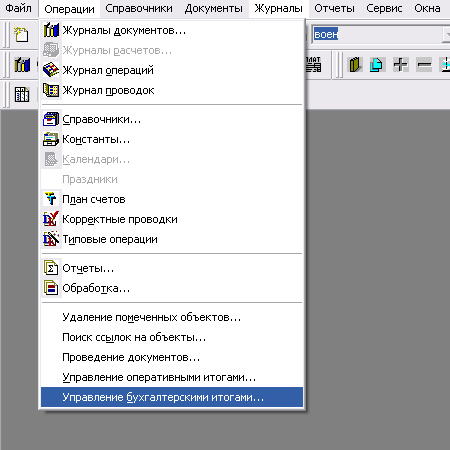The image size is (450, 450).
Task: Open План счетов menu entry
Action: [x=172, y=199]
